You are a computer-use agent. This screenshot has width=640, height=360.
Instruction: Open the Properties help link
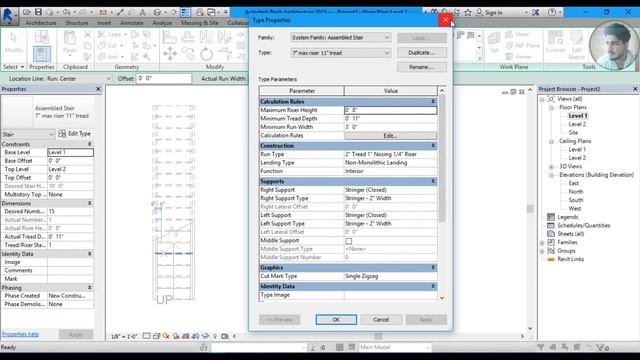(x=20, y=334)
